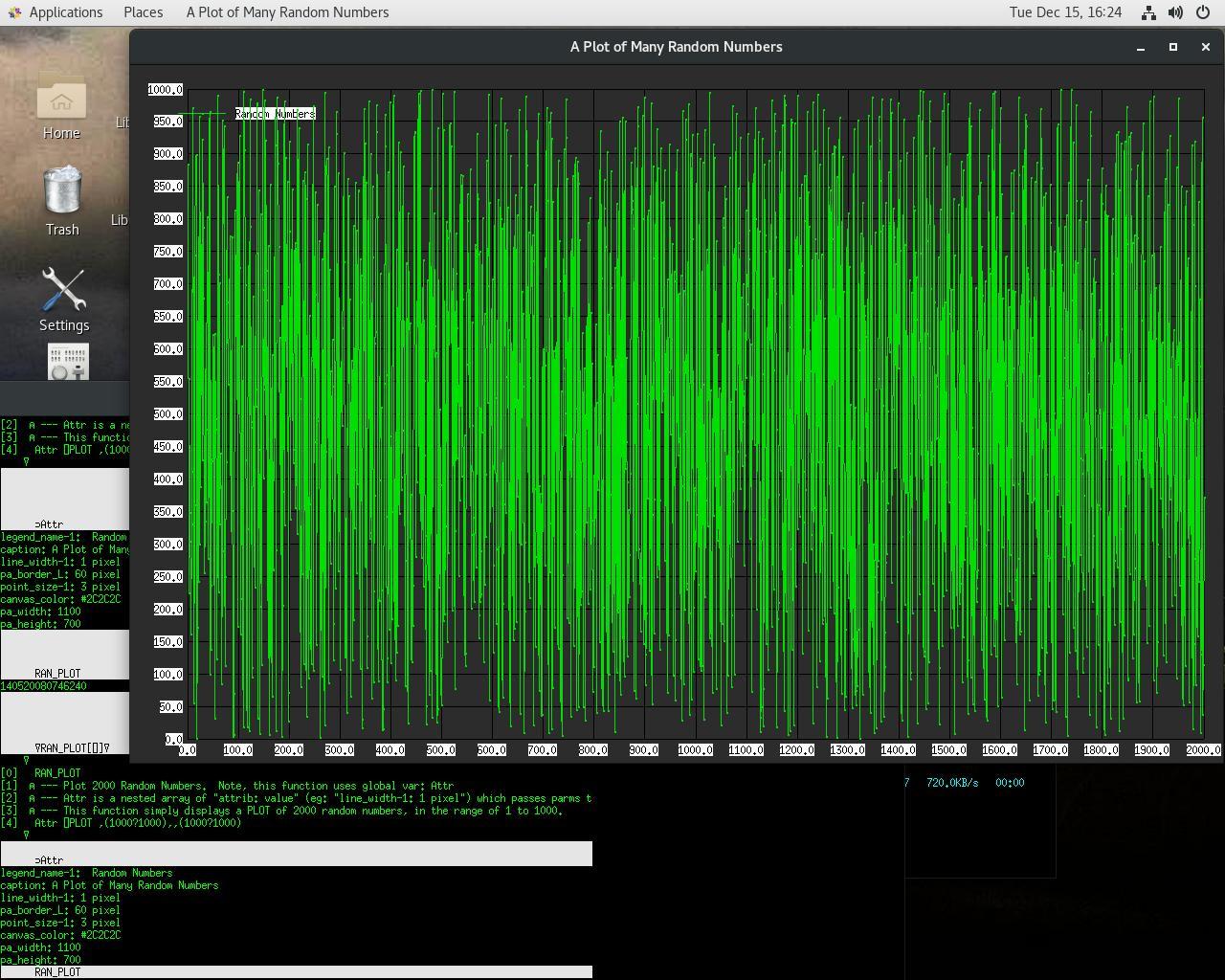This screenshot has height=980, width=1225.
Task: Click the 500.0 label on the x-axis
Action: click(x=441, y=750)
